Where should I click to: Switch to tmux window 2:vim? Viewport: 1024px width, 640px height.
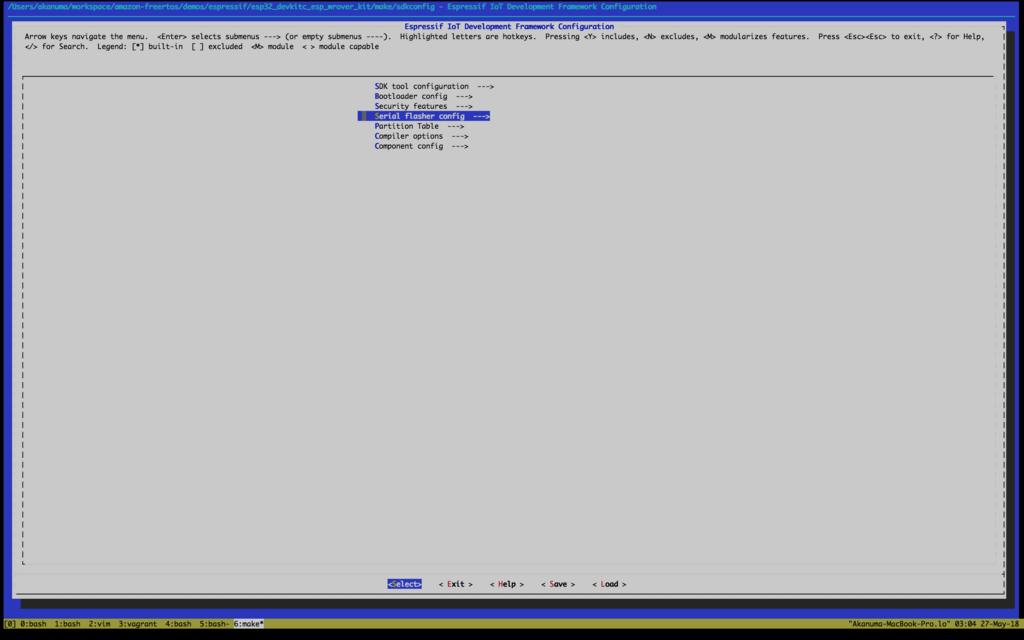tap(99, 624)
